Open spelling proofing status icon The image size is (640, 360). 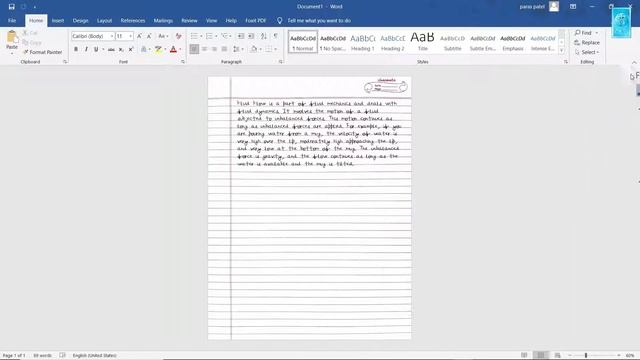(62, 356)
